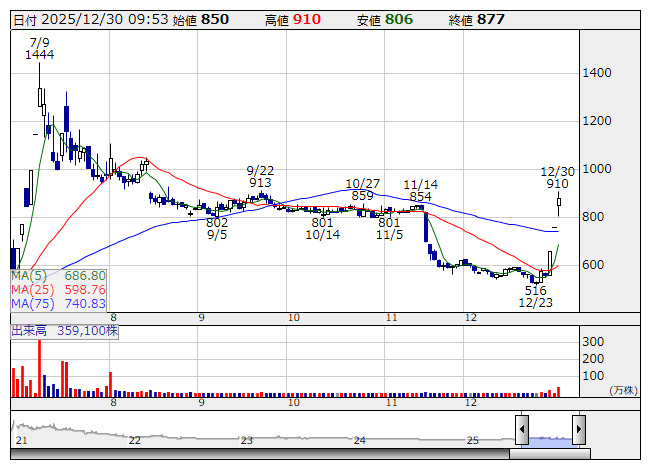Click the 516 12/23 low label

click(x=536, y=296)
